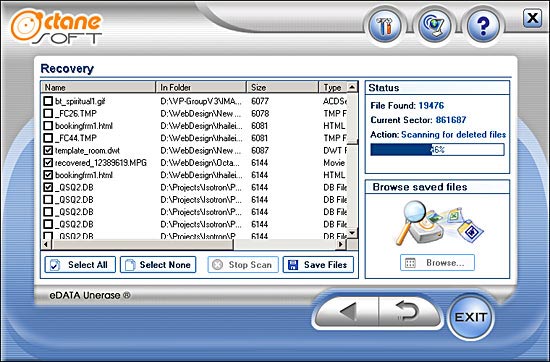Click the web update globe icon
Image resolution: width=550 pixels, height=362 pixels.
434,26
